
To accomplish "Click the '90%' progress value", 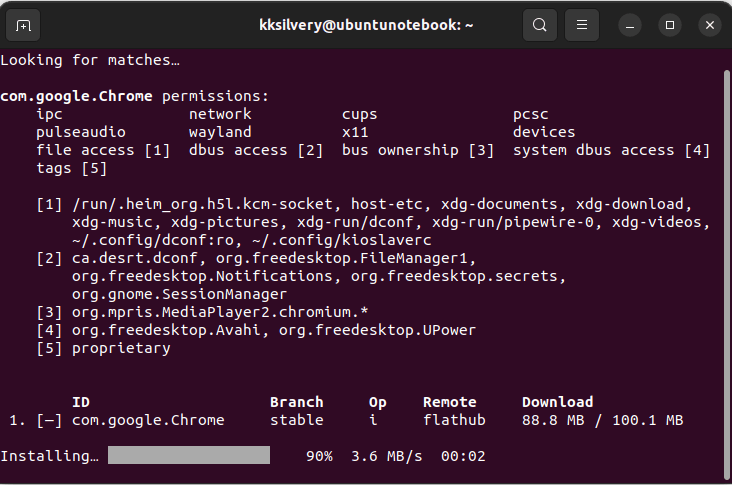I will [319, 456].
